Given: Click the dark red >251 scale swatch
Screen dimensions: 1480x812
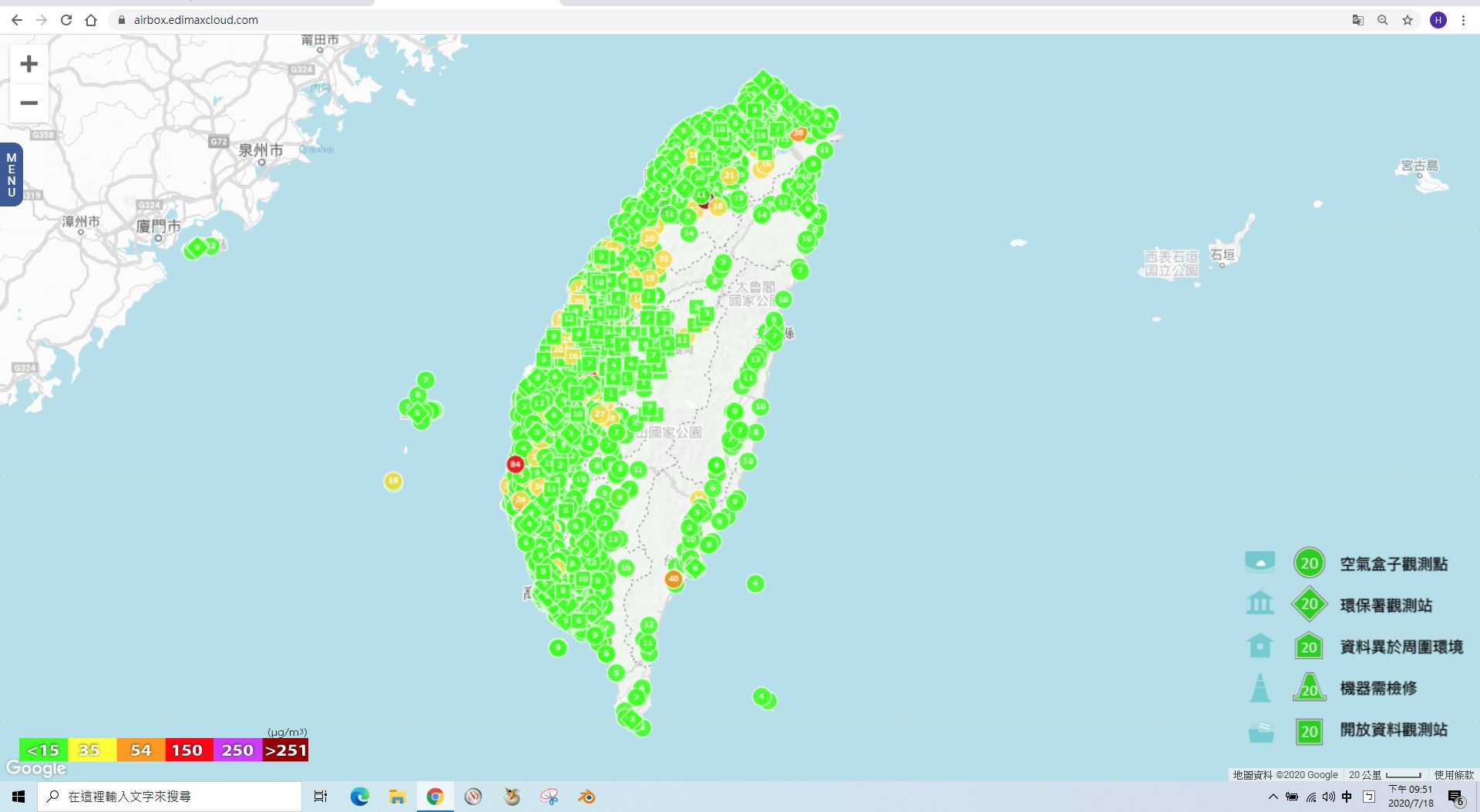Looking at the screenshot, I should pos(285,750).
